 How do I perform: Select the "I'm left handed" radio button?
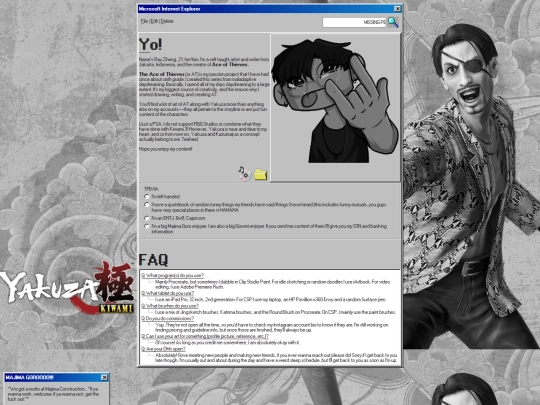coord(147,197)
